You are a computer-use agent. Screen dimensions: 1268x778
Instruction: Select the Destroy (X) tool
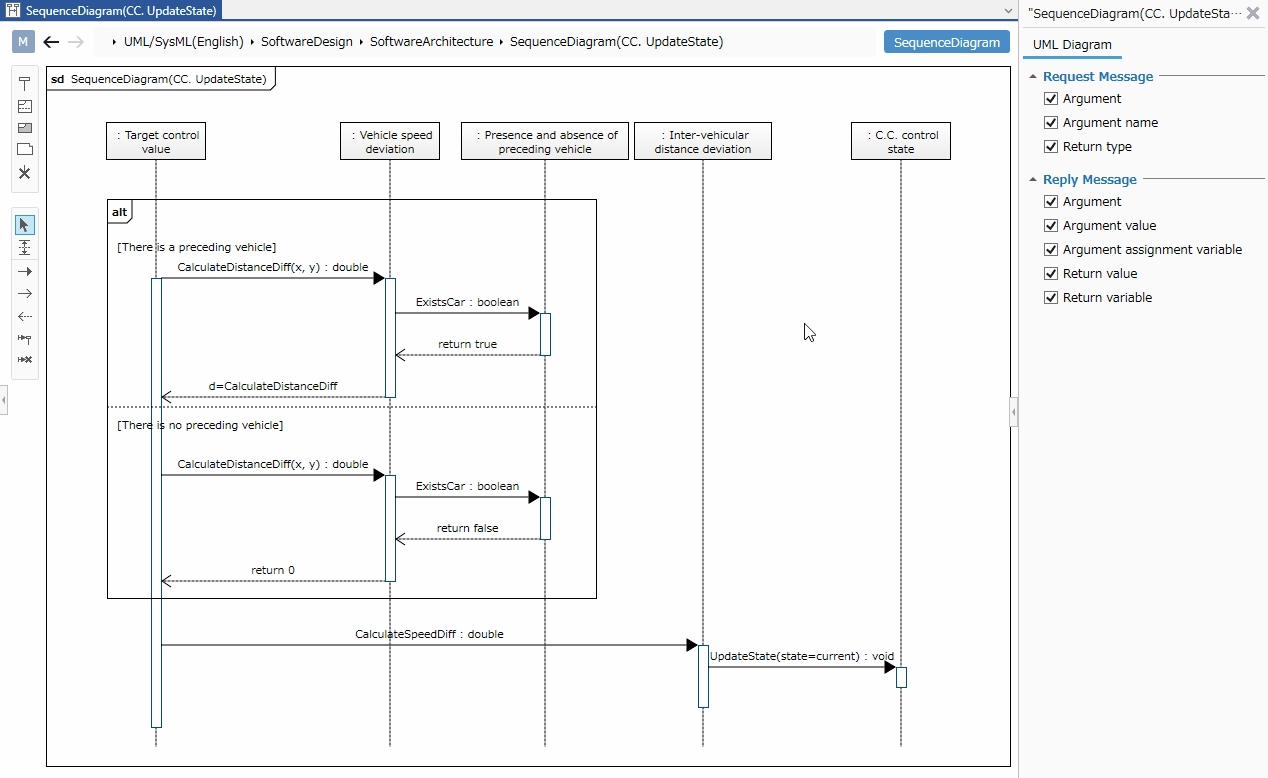(x=25, y=173)
